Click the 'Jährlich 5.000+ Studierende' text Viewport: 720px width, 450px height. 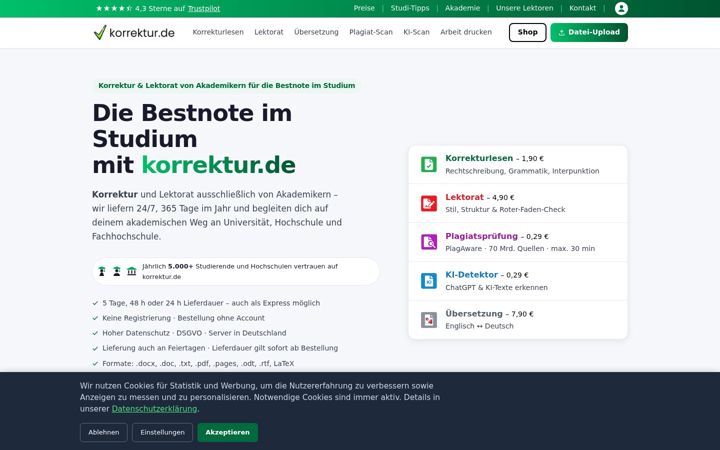[x=240, y=271]
